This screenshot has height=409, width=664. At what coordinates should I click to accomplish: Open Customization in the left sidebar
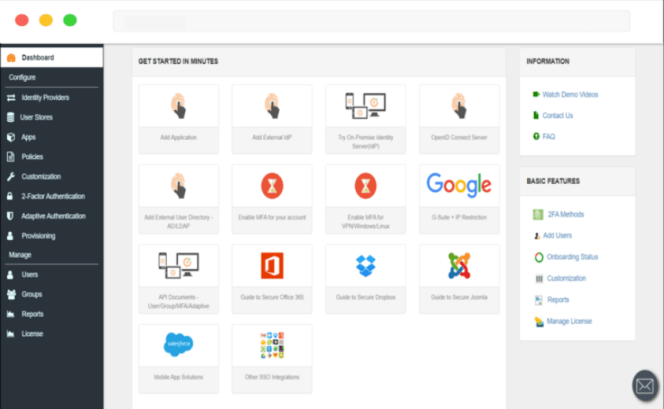(41, 177)
